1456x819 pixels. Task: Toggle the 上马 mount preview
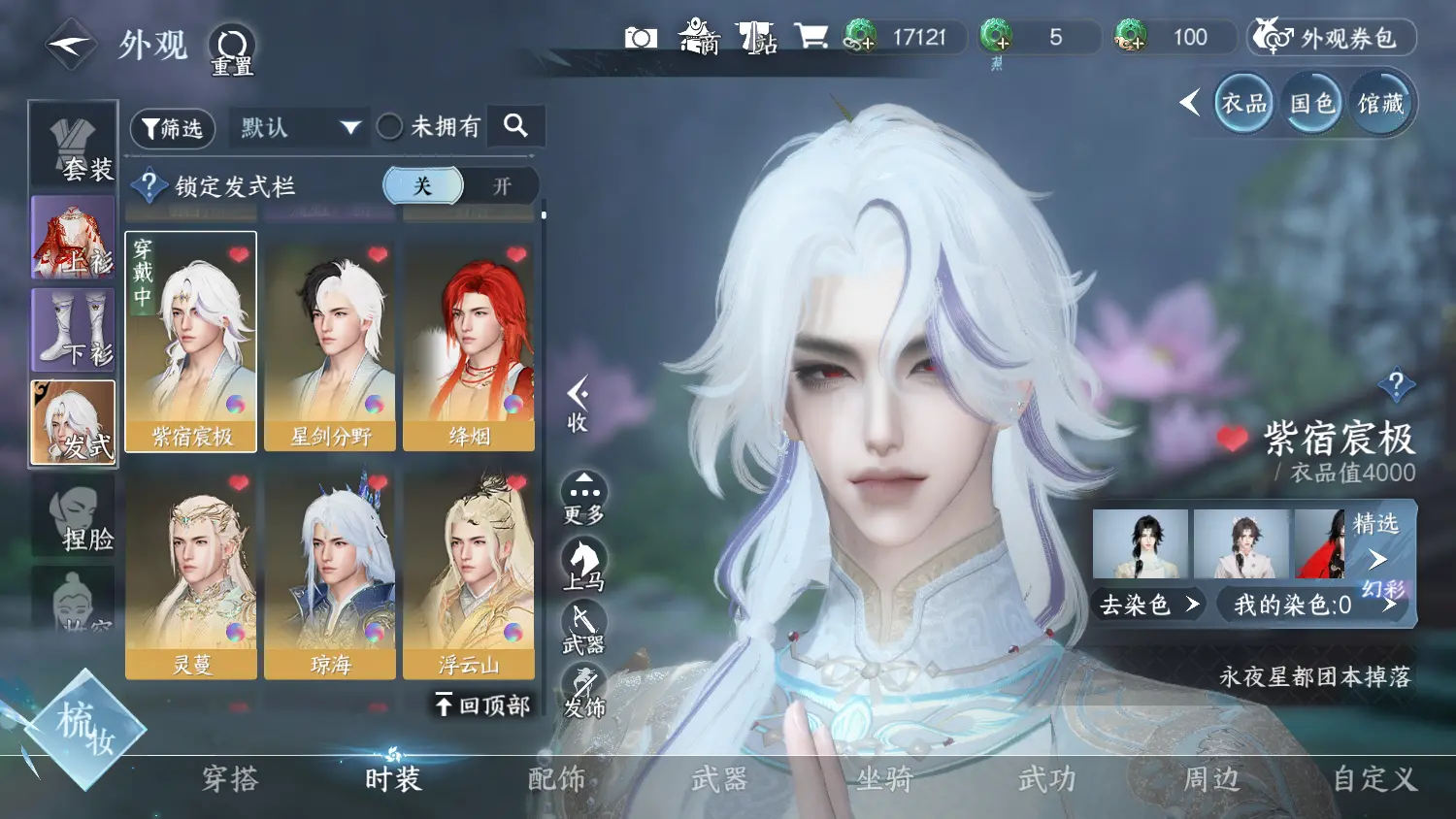pyautogui.click(x=584, y=565)
